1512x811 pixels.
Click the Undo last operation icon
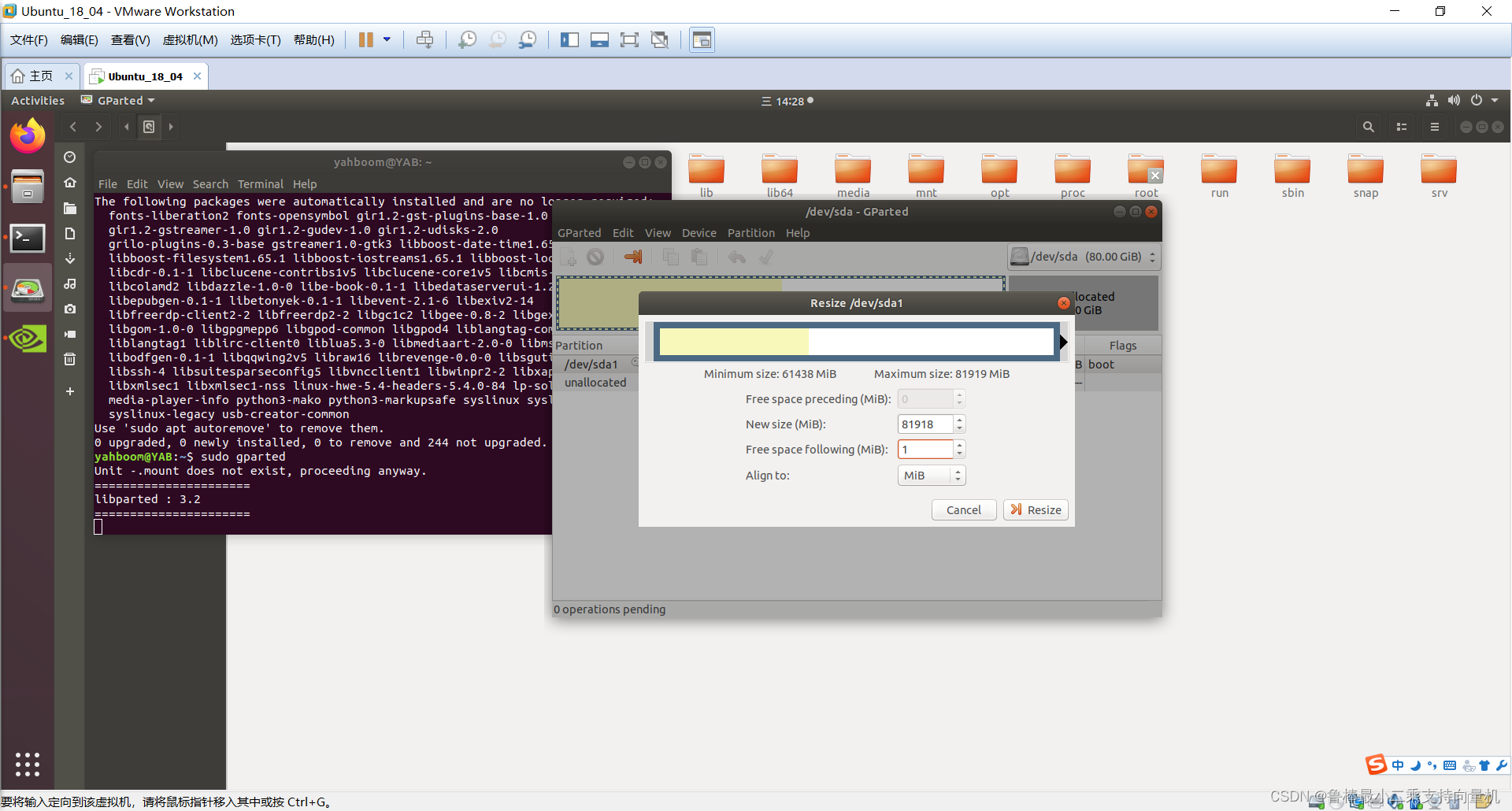click(737, 257)
